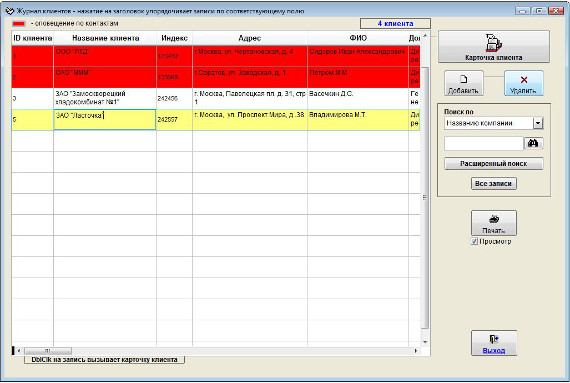Select ФИО cell Сидоров Иван Александрович
The height and width of the screenshot is (383, 570).
358,56
